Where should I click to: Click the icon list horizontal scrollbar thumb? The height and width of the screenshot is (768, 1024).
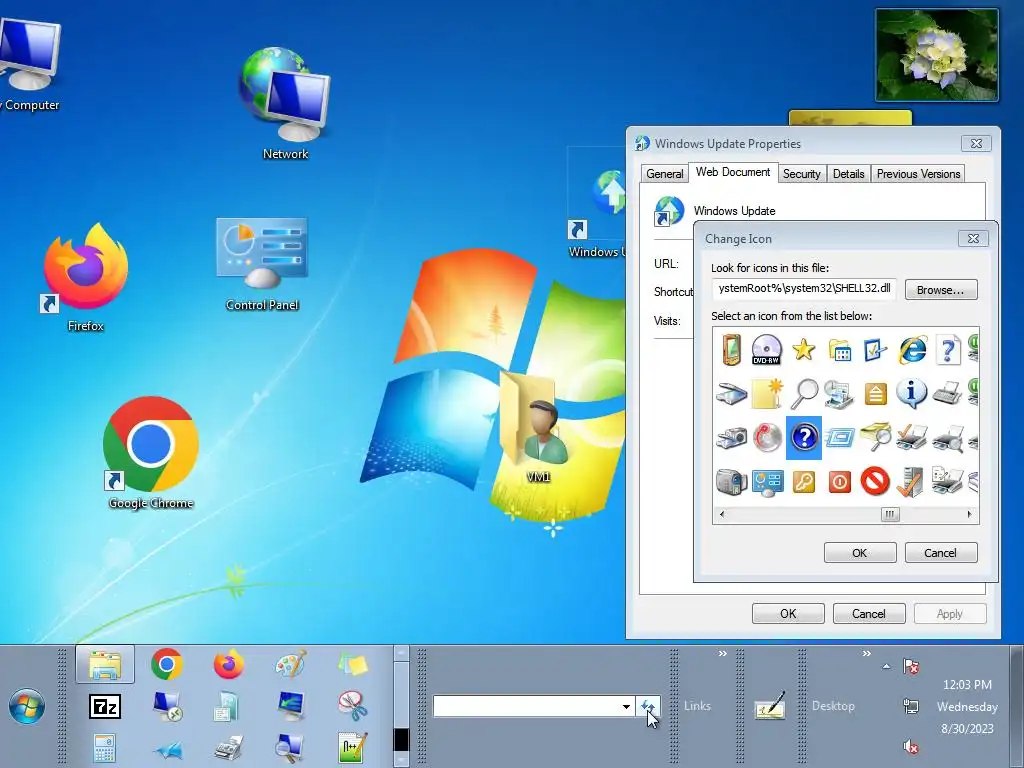889,515
